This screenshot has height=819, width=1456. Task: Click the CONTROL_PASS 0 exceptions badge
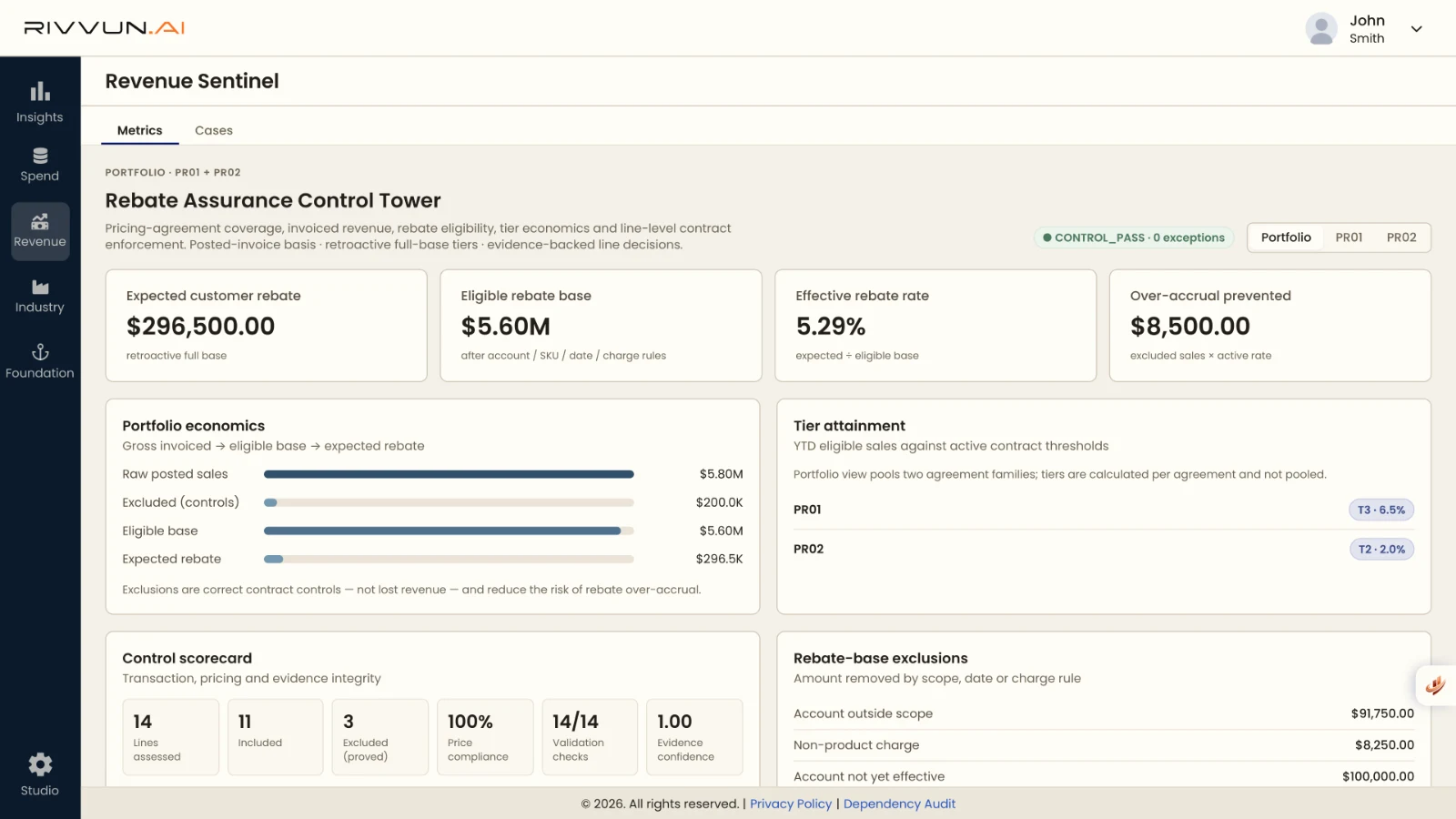point(1134,238)
